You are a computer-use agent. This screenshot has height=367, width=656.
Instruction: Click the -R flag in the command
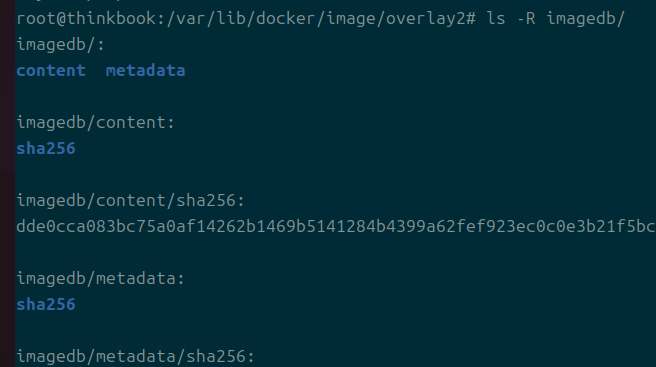[526, 19]
